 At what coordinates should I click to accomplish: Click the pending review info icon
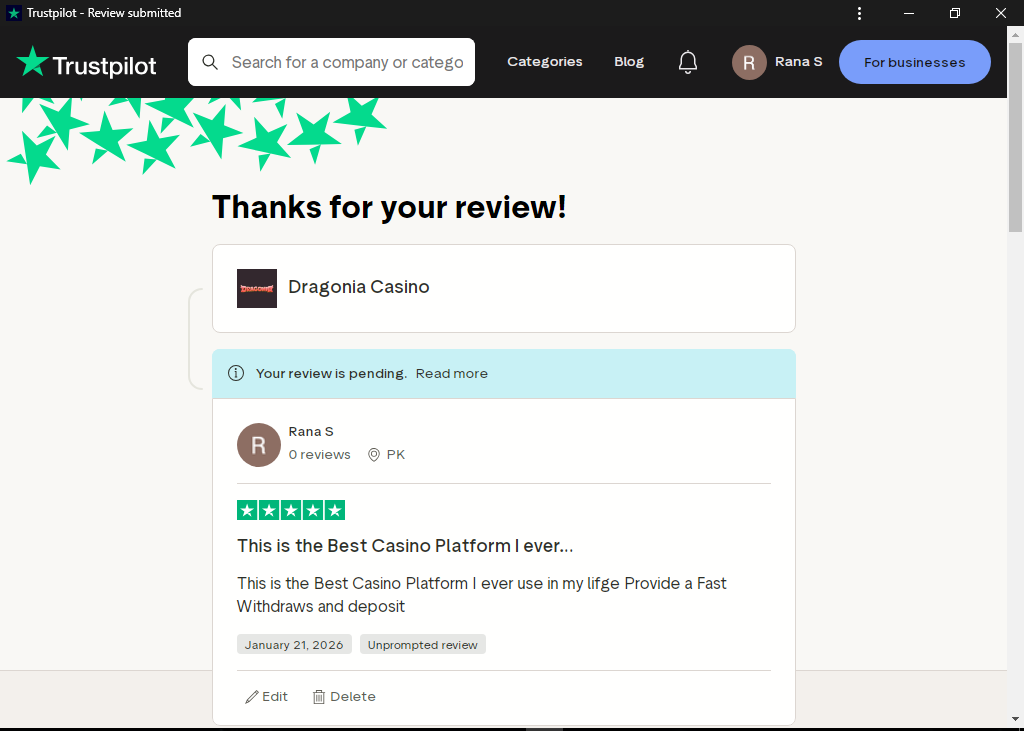coord(236,373)
